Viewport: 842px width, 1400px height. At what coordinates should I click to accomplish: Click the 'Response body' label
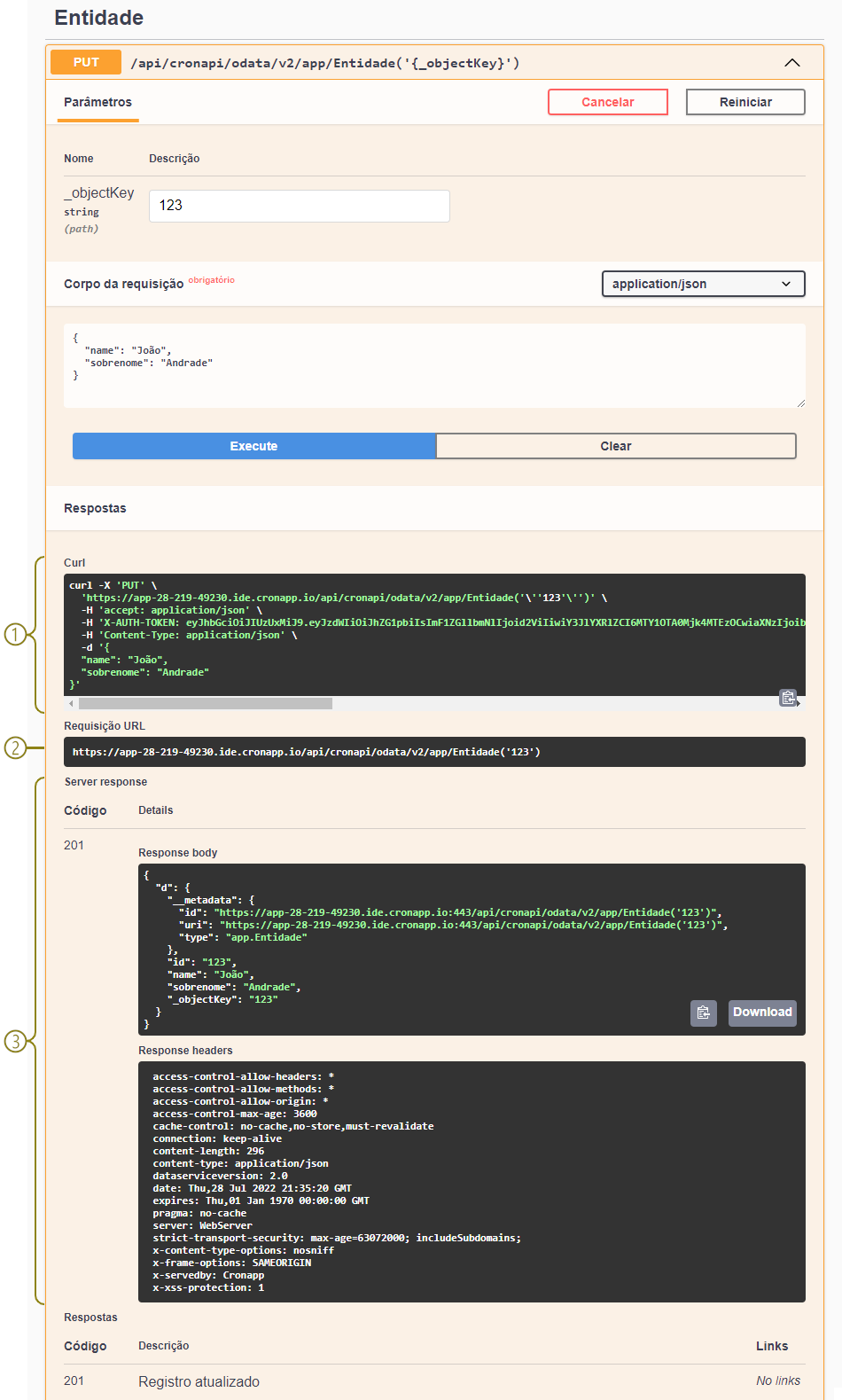click(177, 853)
